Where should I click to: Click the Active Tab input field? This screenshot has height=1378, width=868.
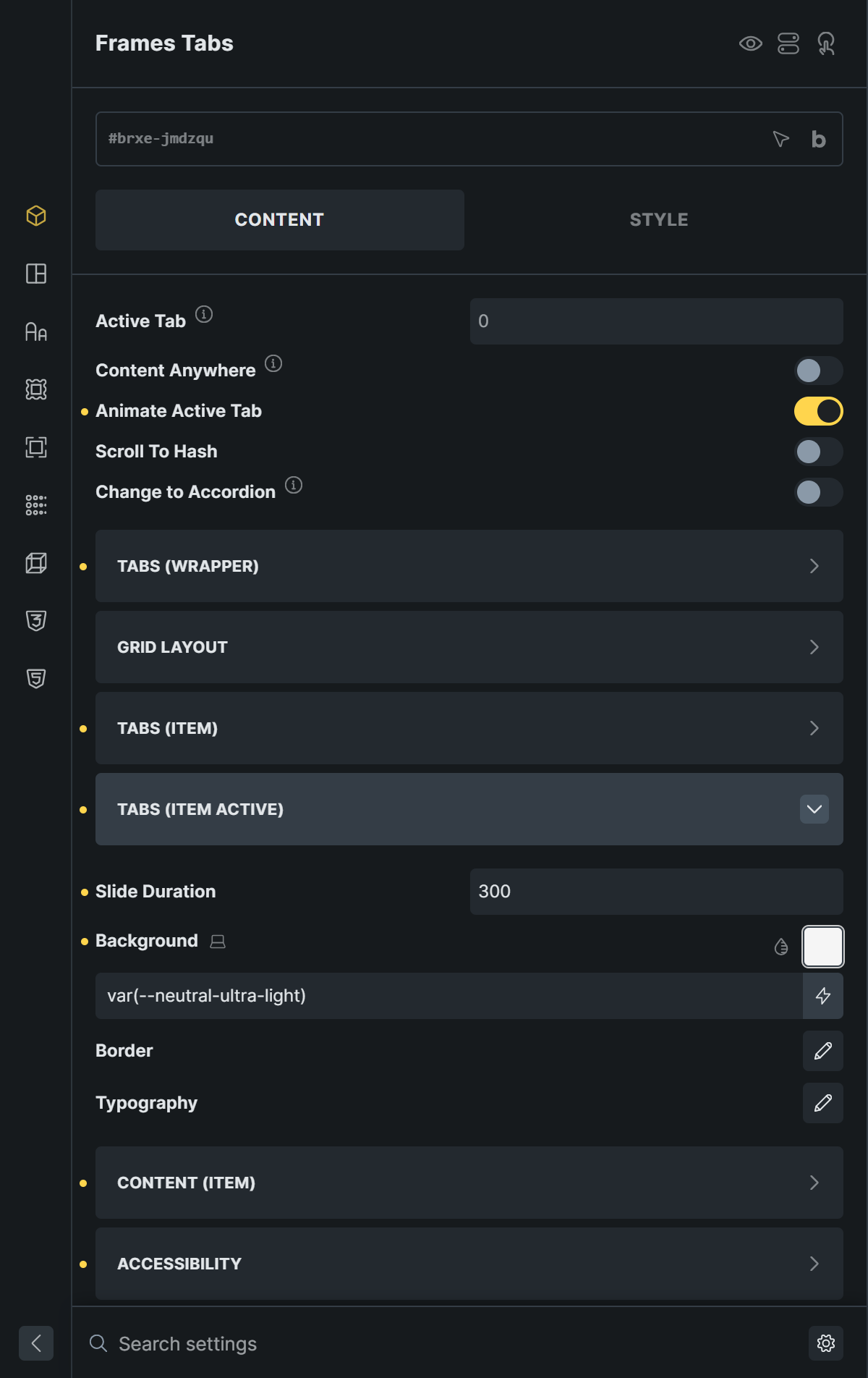pos(657,321)
